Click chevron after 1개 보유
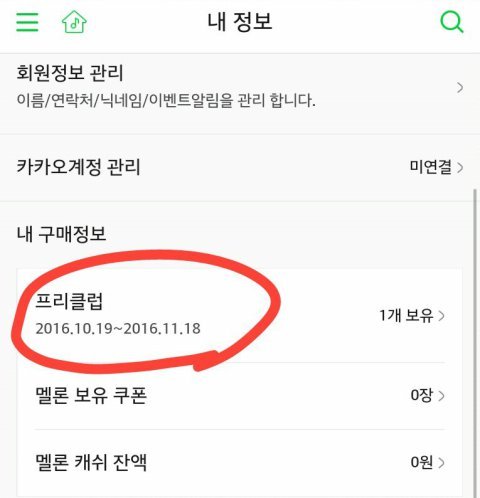The image size is (480, 498). (441, 316)
